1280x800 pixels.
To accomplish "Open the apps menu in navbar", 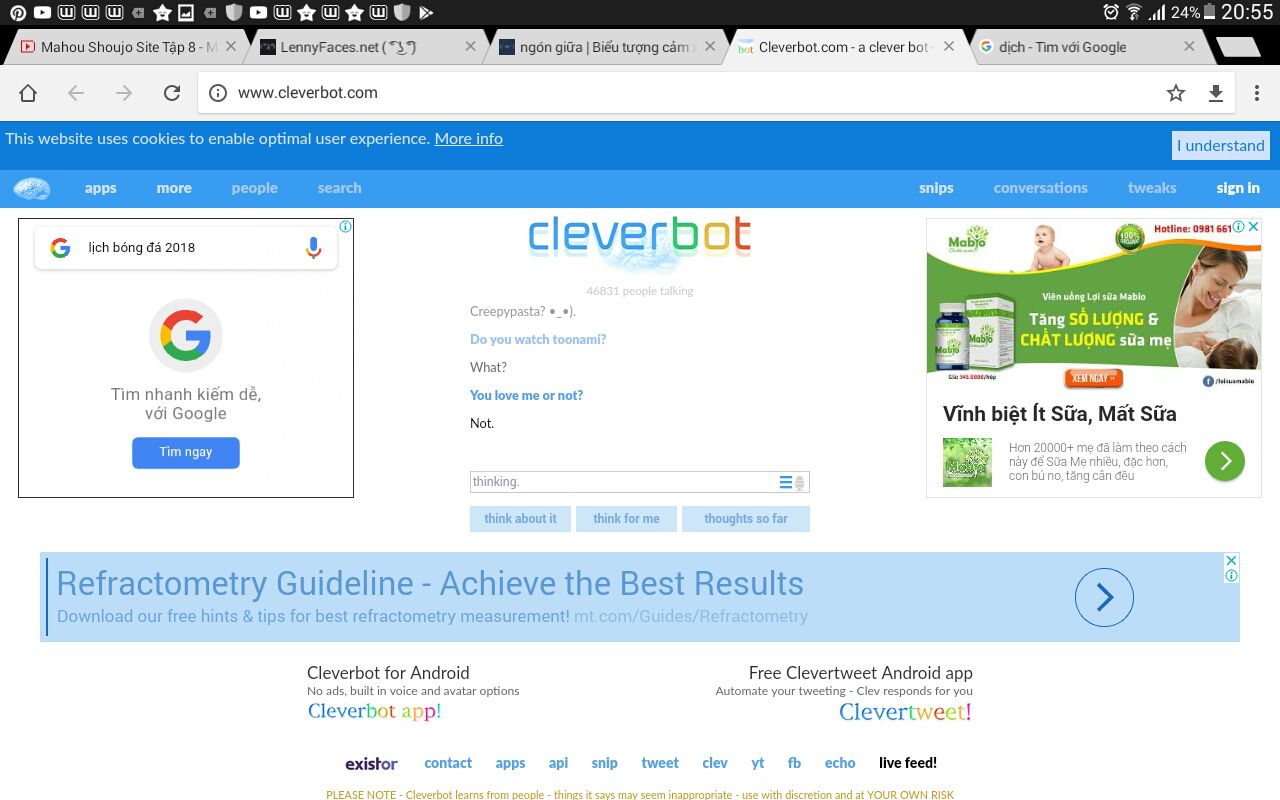I will click(x=101, y=188).
